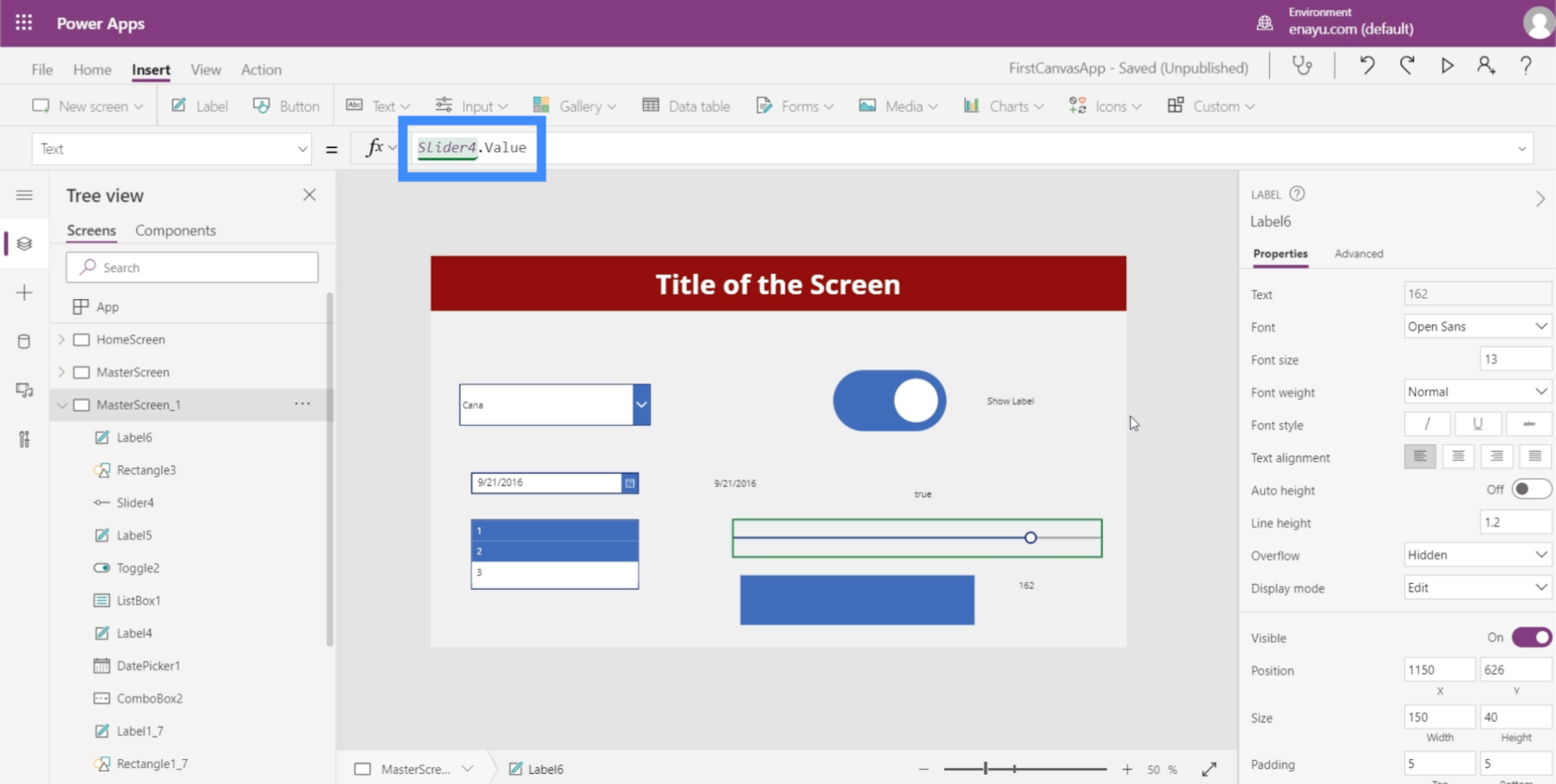Click the Environment globe icon

click(x=1264, y=23)
